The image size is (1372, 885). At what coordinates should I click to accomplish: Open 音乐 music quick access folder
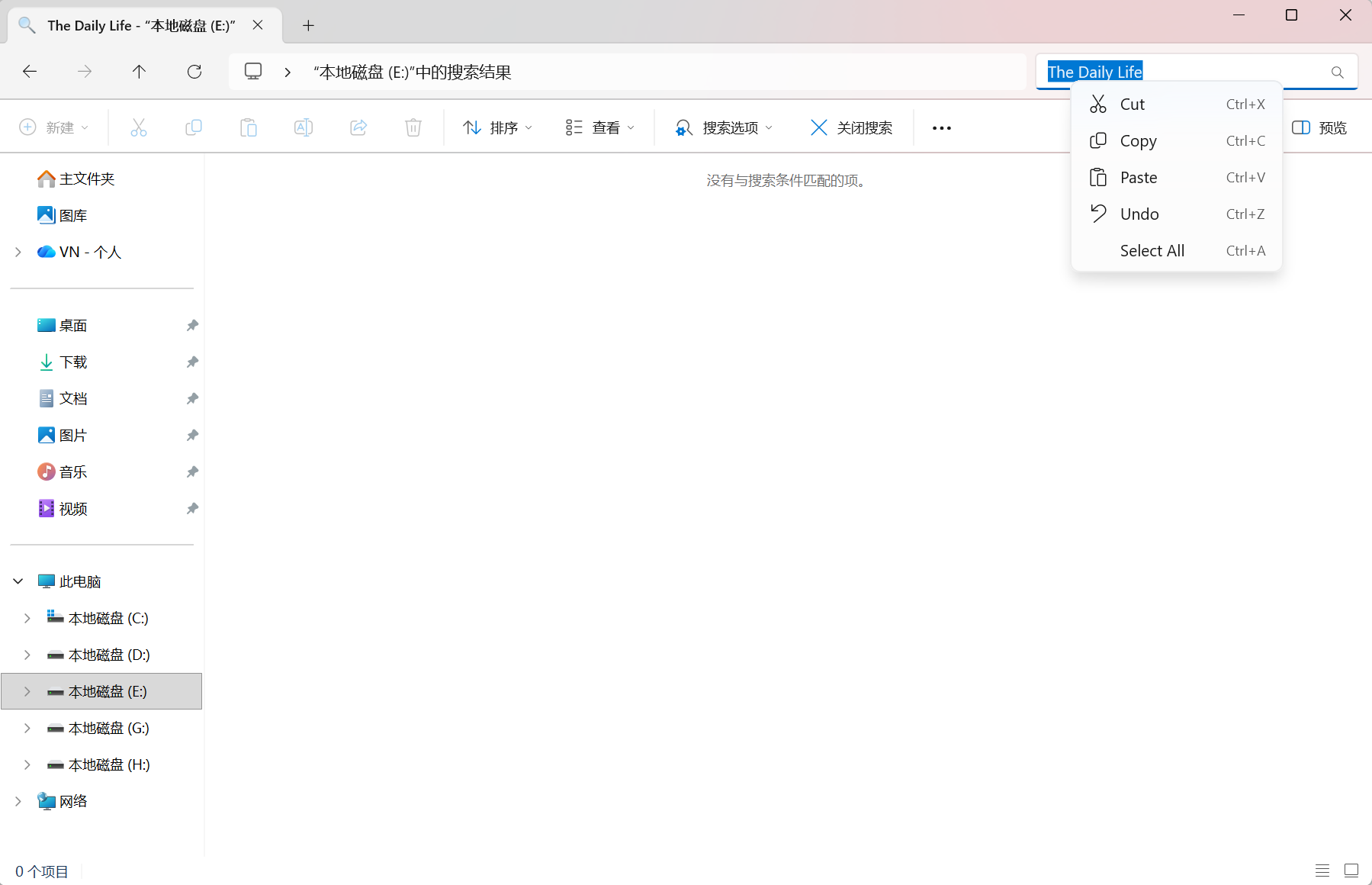[x=63, y=471]
